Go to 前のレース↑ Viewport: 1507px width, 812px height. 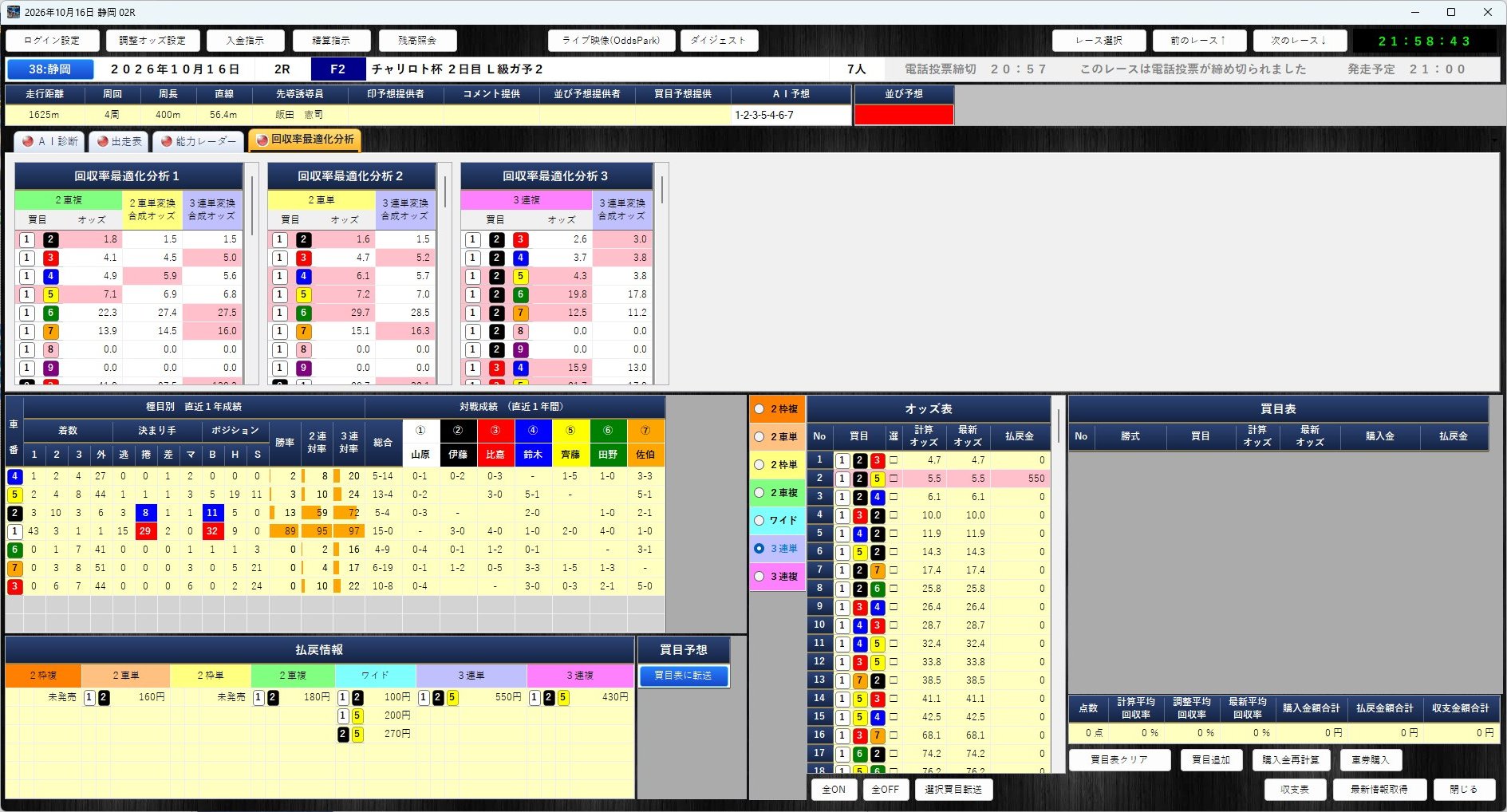click(1198, 41)
